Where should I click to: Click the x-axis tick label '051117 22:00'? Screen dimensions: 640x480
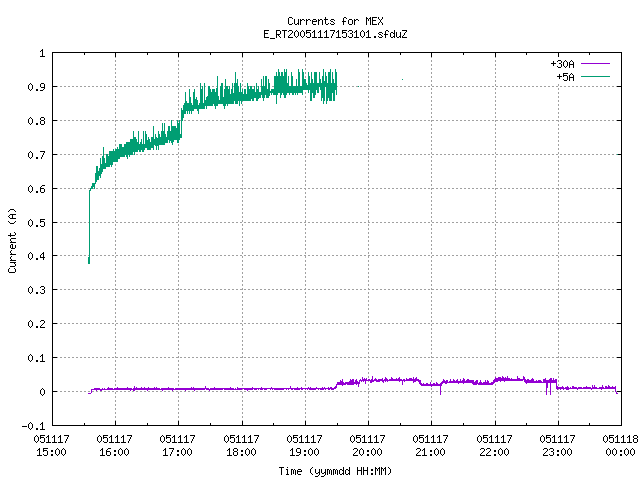point(494,445)
